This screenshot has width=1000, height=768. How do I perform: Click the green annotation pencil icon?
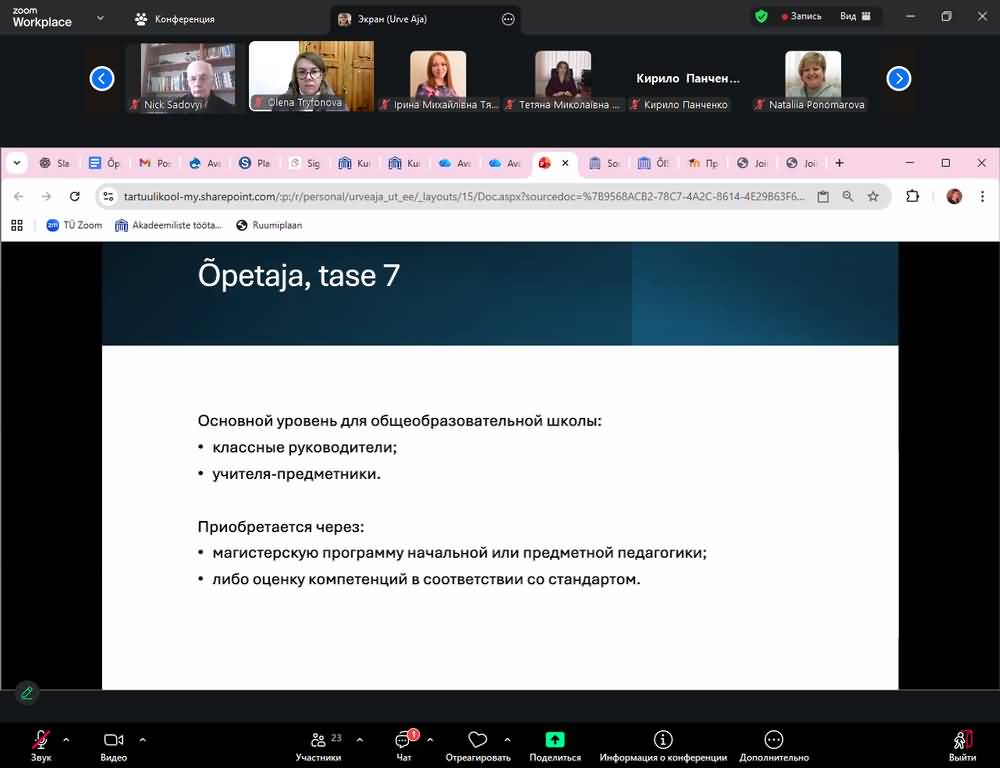pyautogui.click(x=27, y=692)
